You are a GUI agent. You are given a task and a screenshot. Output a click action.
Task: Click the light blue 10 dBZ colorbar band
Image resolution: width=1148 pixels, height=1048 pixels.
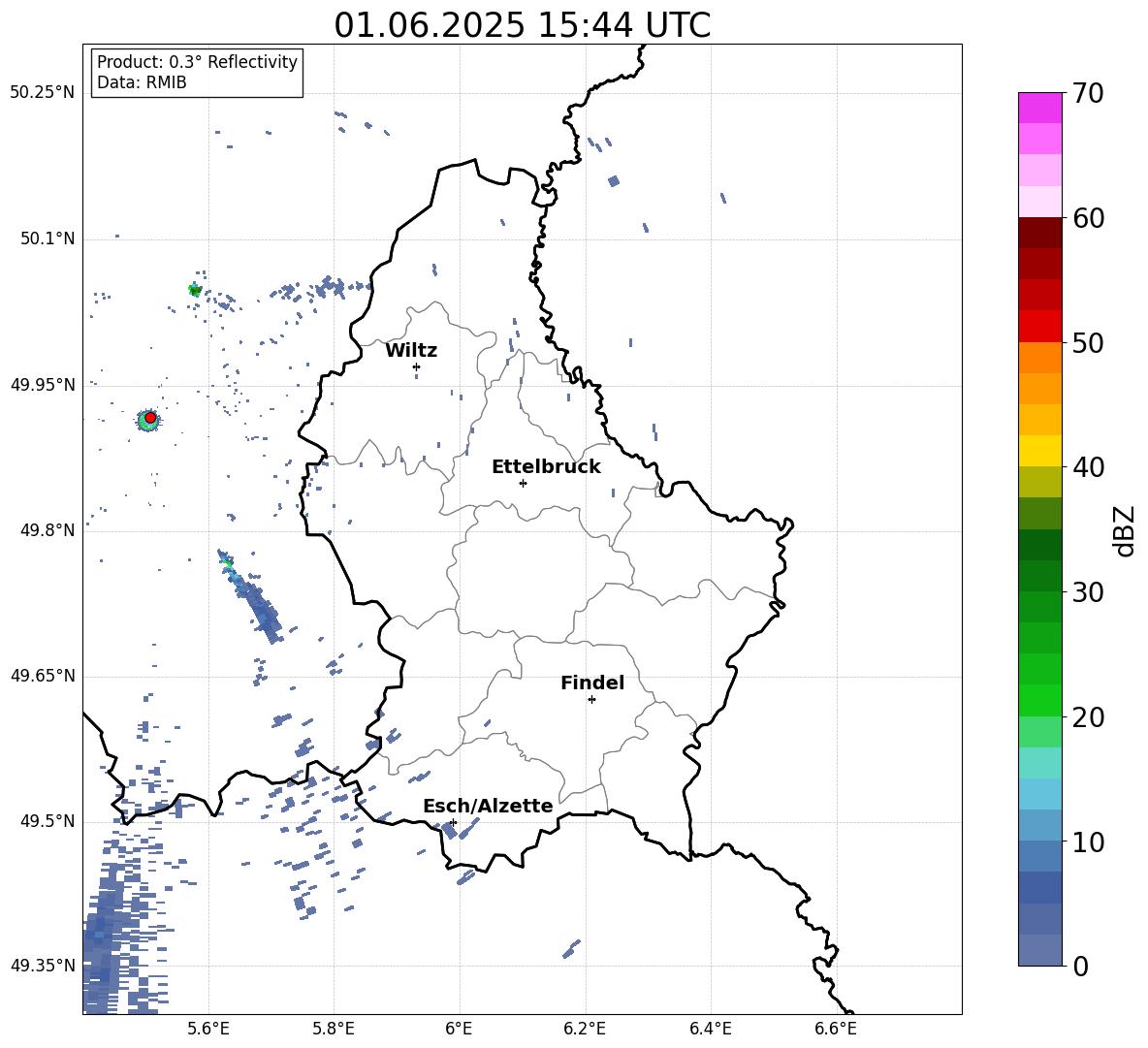(x=1039, y=826)
